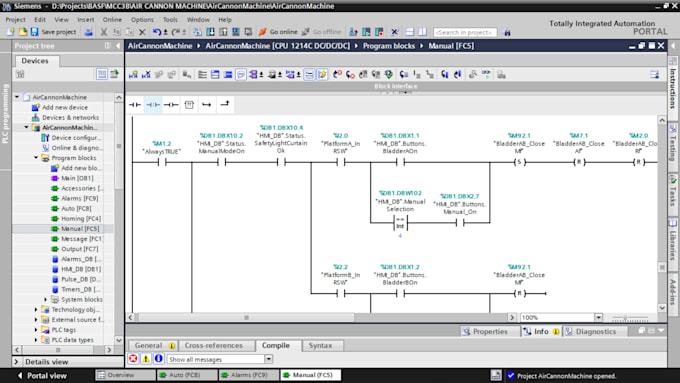This screenshot has height=383, width=680.
Task: Toggle error messages filter red icon
Action: [x=134, y=358]
